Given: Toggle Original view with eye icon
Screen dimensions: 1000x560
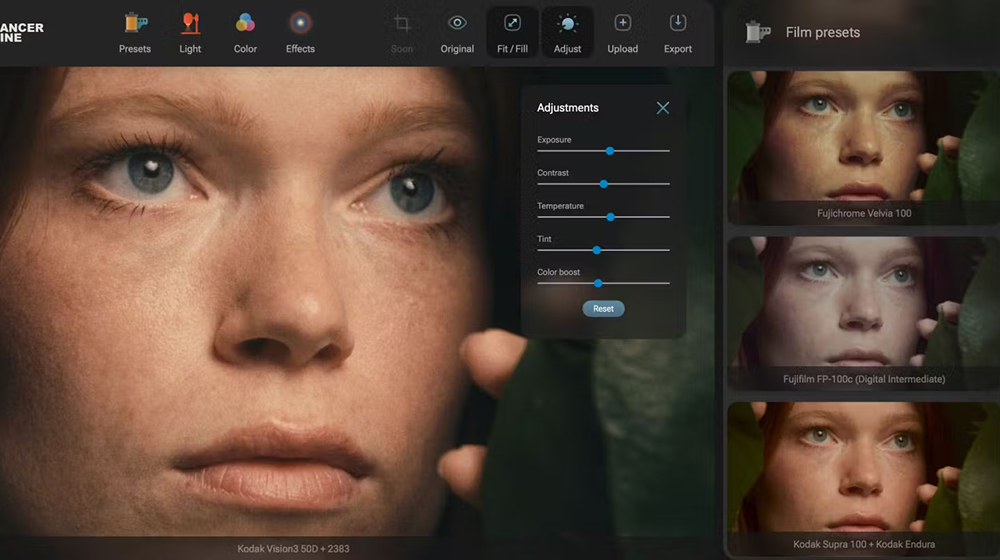Looking at the screenshot, I should tap(457, 23).
